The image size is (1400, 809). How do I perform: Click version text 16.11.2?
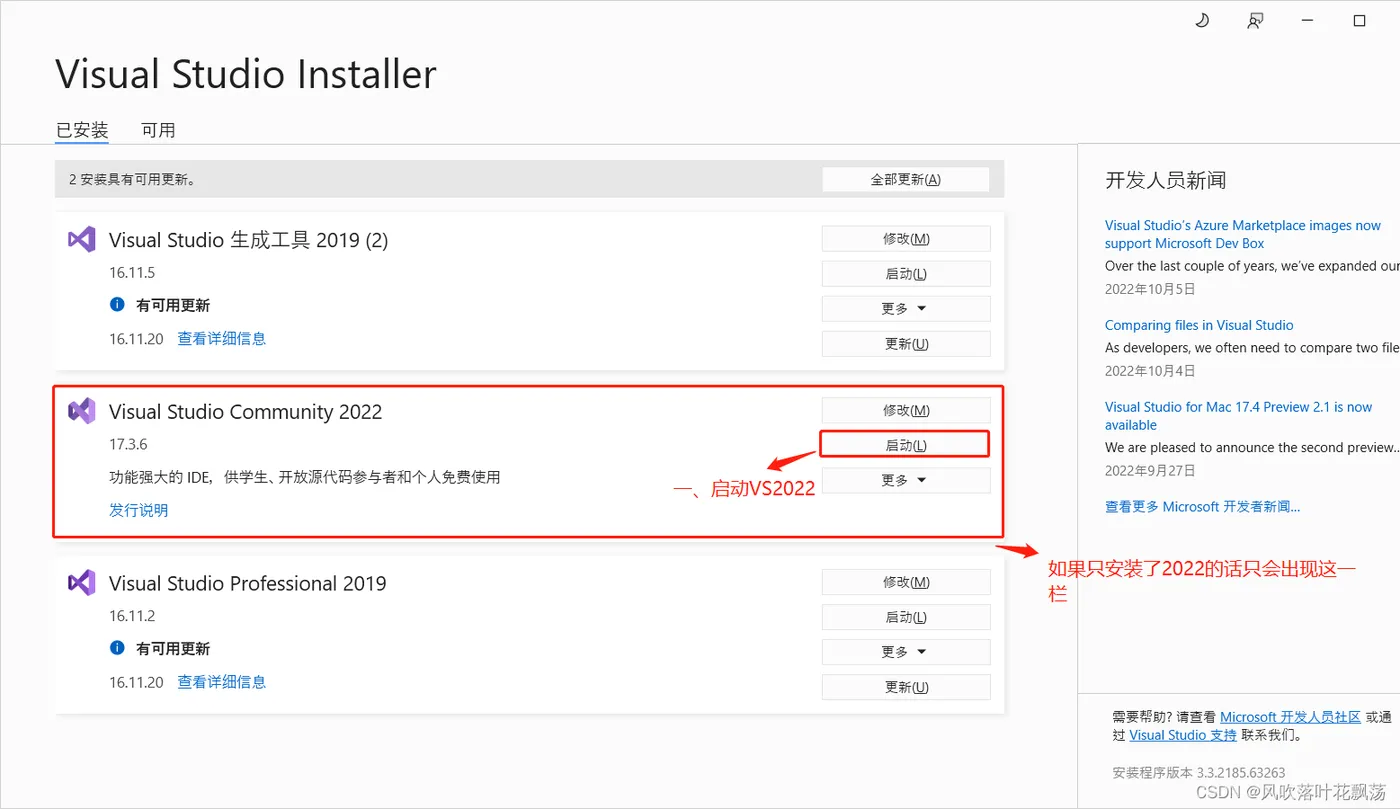pyautogui.click(x=132, y=615)
